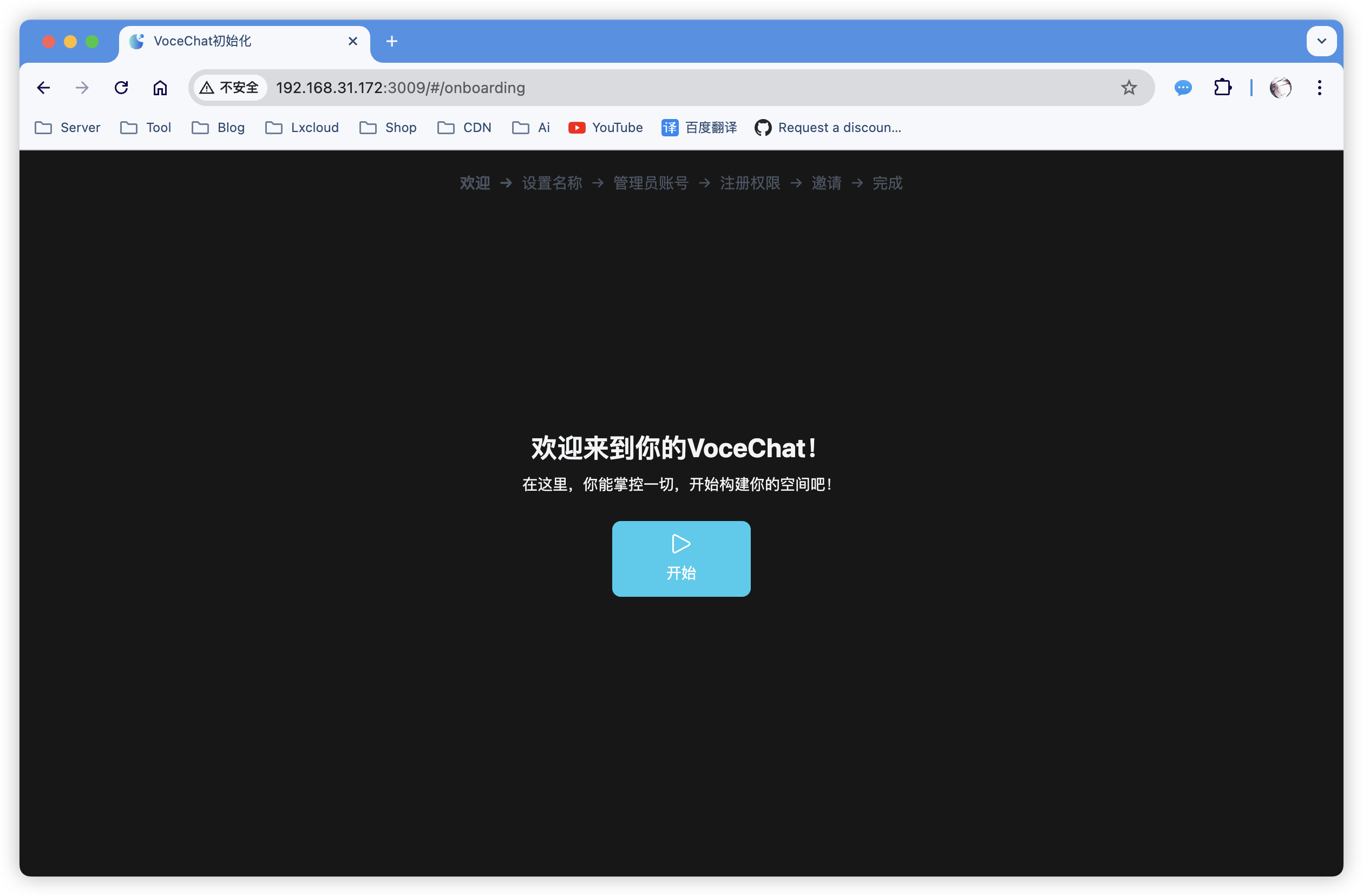Open the Chrome three-dot menu
The height and width of the screenshot is (896, 1363).
tap(1319, 88)
